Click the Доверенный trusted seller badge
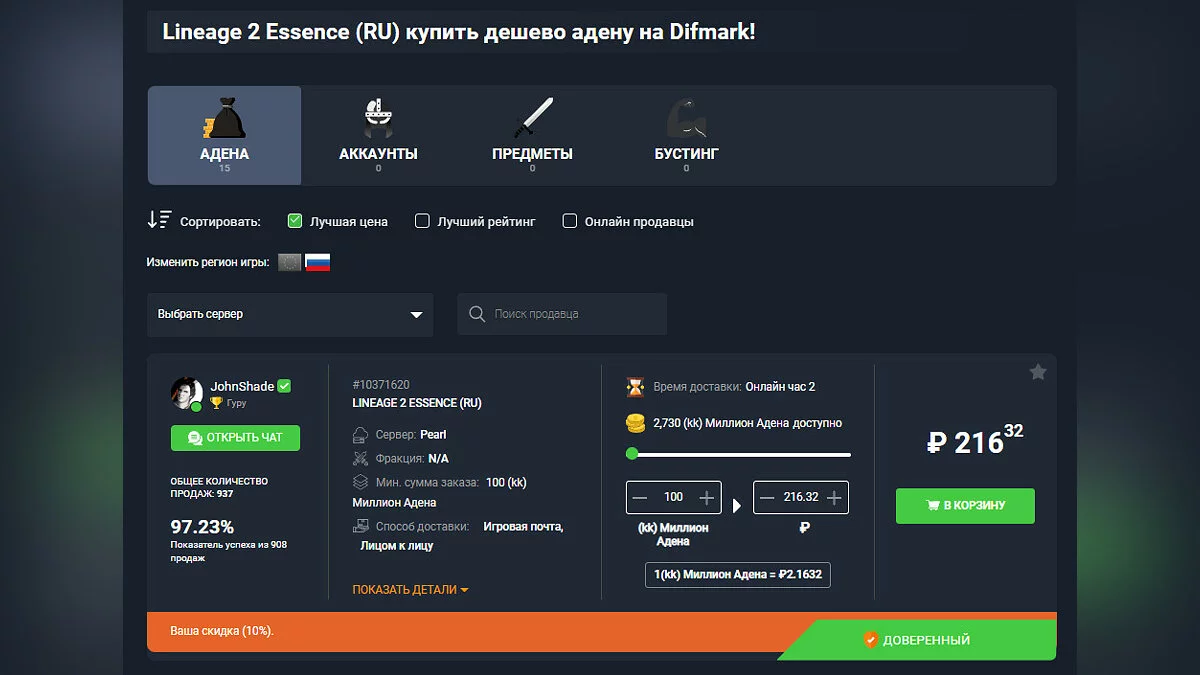Screen dimensions: 1200x675 (x=917, y=640)
